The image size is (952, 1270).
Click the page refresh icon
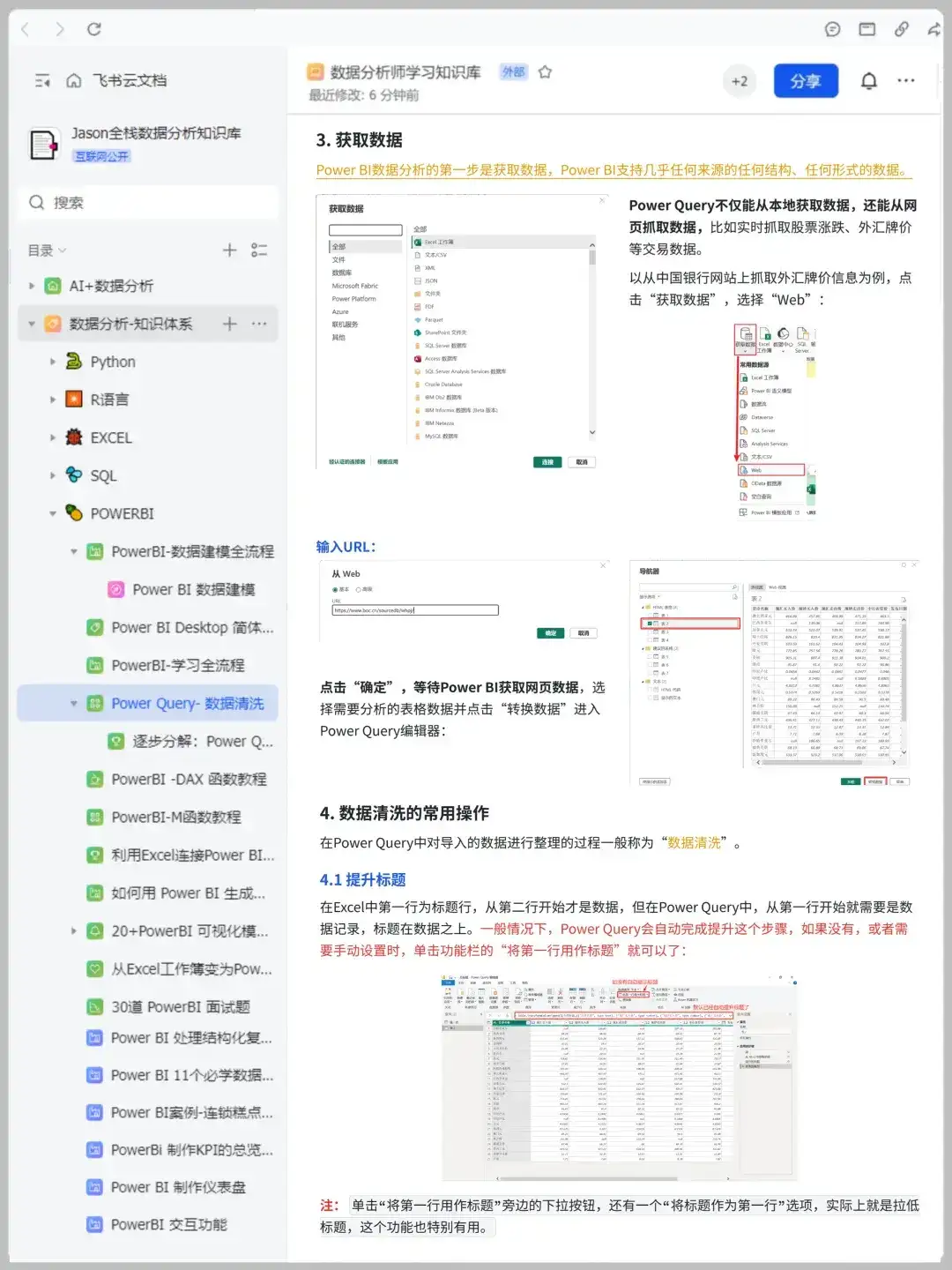95,29
